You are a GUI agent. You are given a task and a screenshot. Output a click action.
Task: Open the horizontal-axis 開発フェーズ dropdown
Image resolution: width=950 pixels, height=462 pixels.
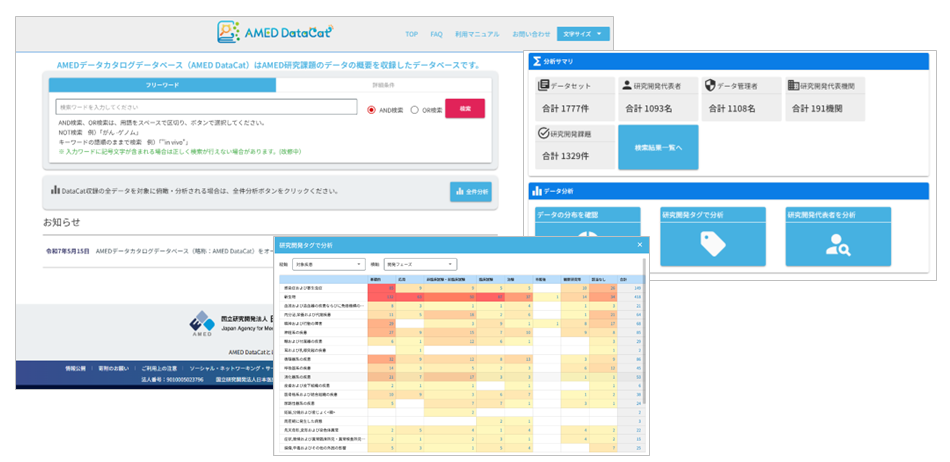click(420, 265)
